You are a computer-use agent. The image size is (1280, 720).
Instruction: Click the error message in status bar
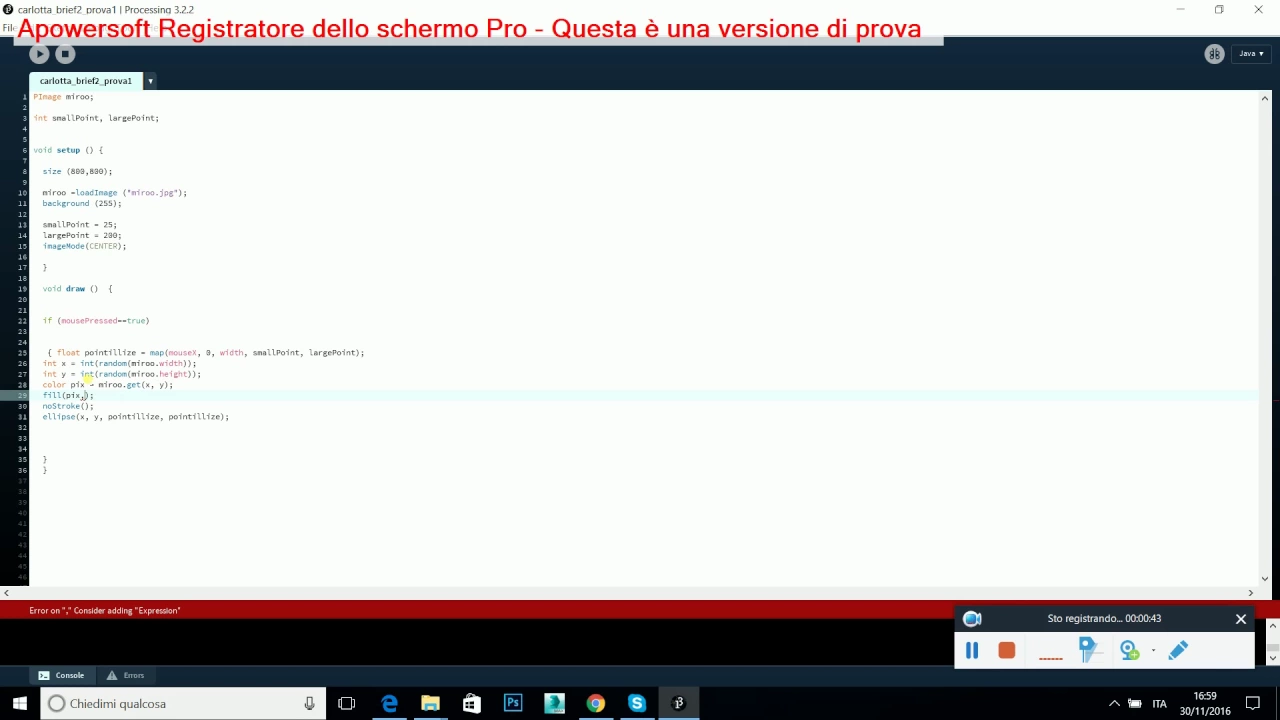[105, 611]
